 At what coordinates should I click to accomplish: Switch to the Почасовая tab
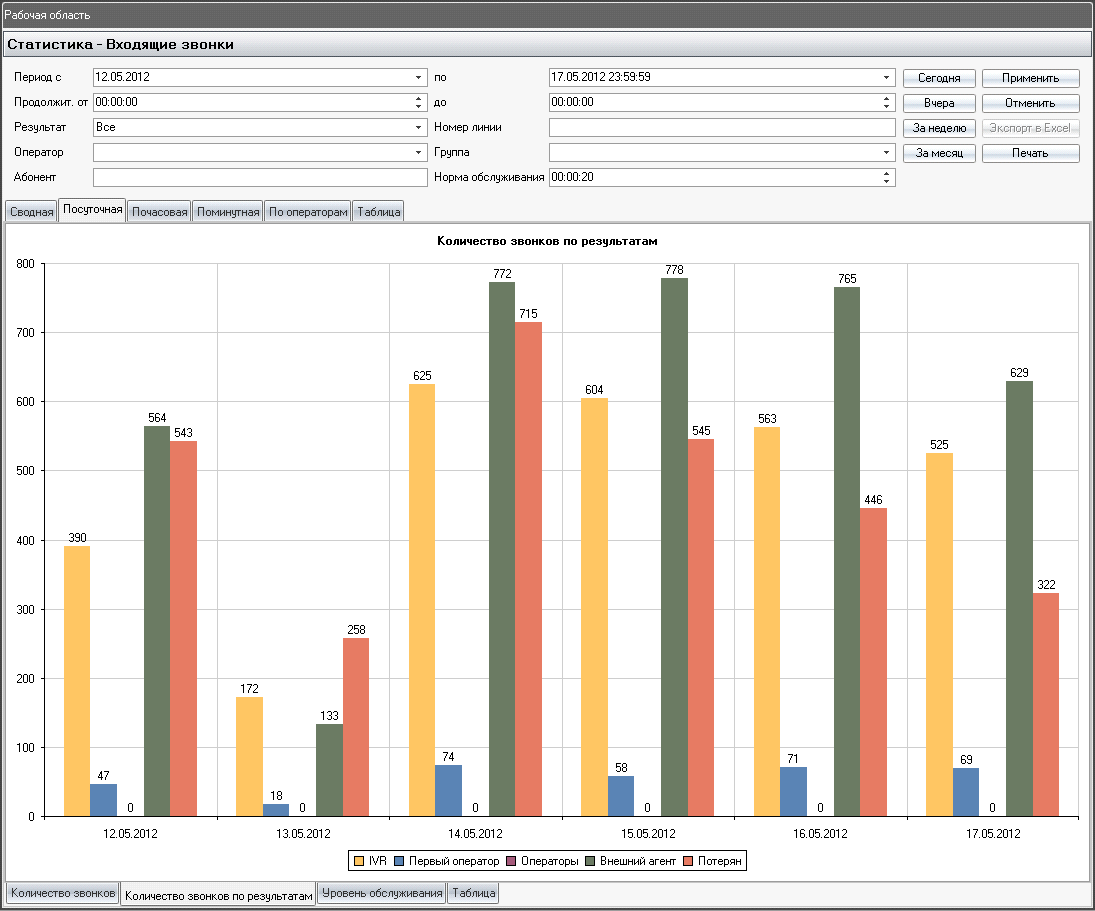click(160, 212)
